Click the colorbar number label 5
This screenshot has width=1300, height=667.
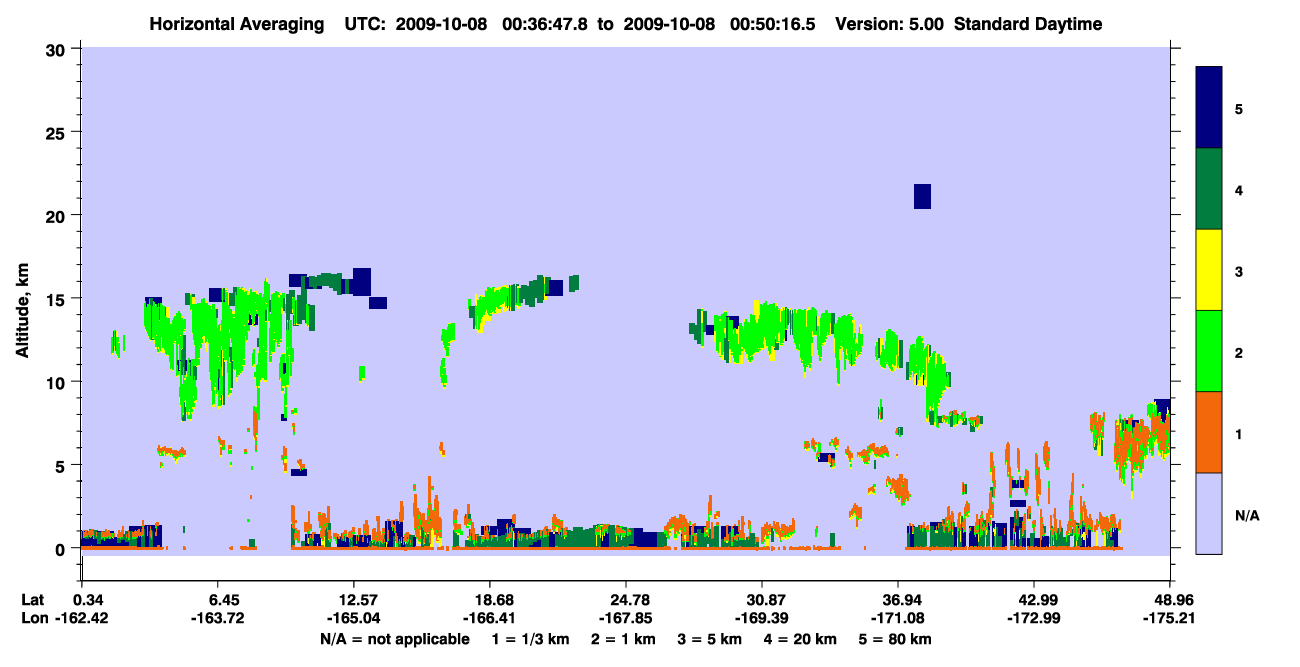(x=1239, y=108)
